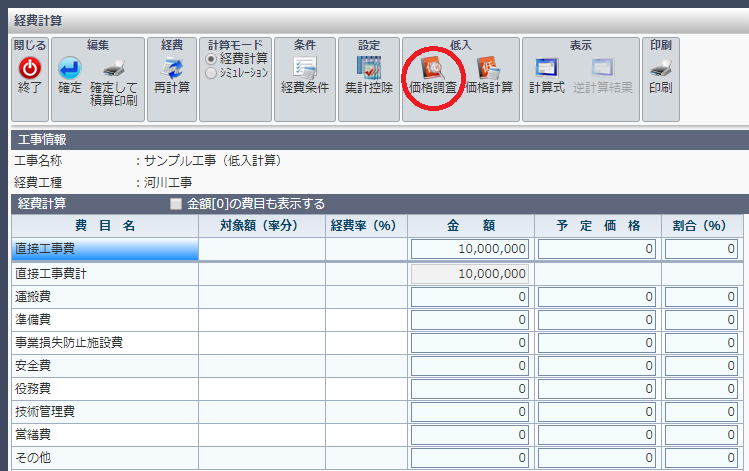Click the 費目名 column header
The height and width of the screenshot is (471, 749).
(105, 225)
